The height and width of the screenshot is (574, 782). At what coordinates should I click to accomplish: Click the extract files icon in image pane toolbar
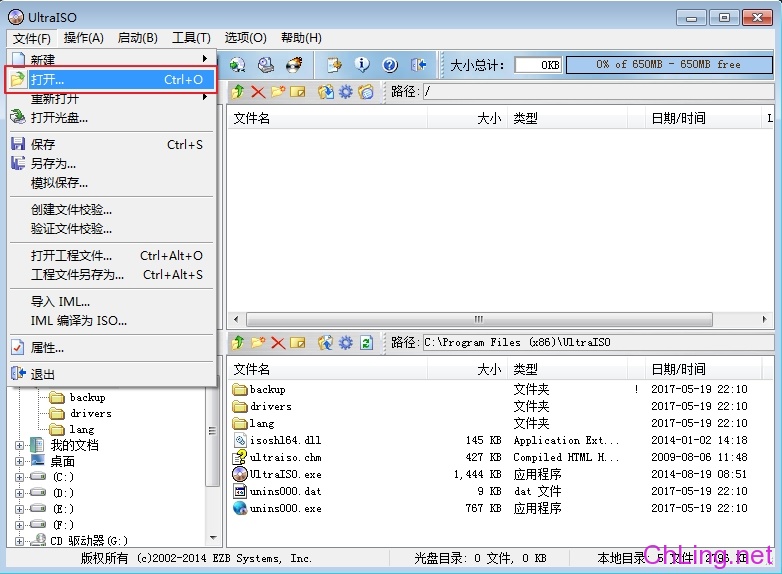[326, 92]
